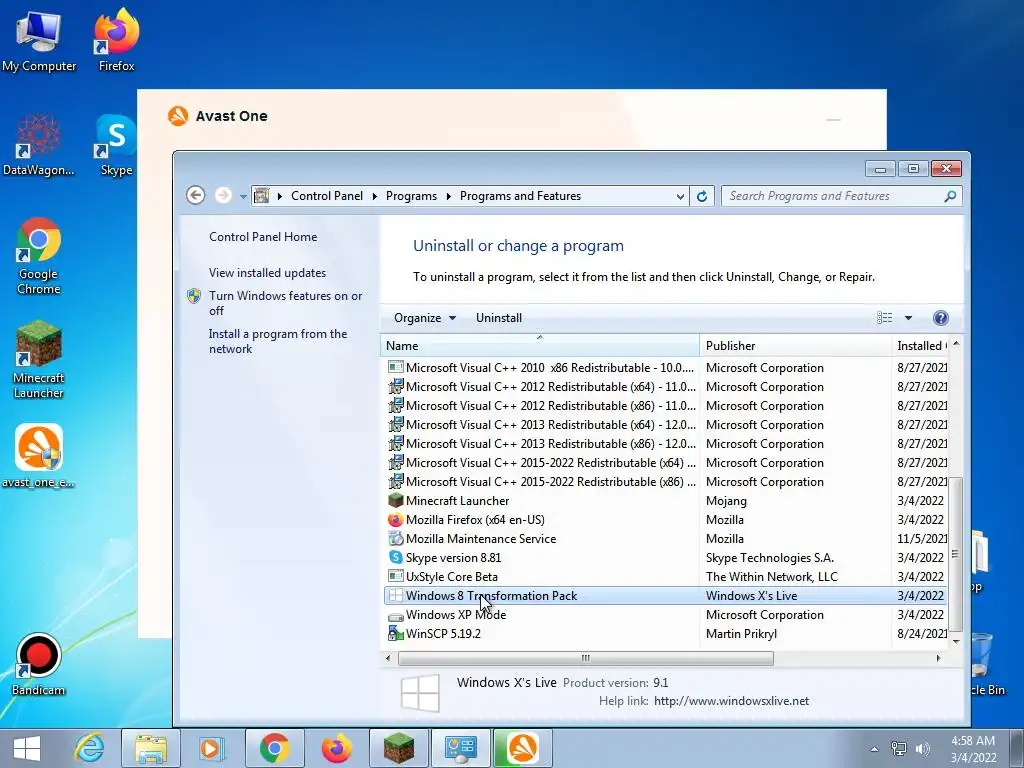Image resolution: width=1024 pixels, height=768 pixels.
Task: Click the volume speaker tray icon
Action: coord(923,749)
